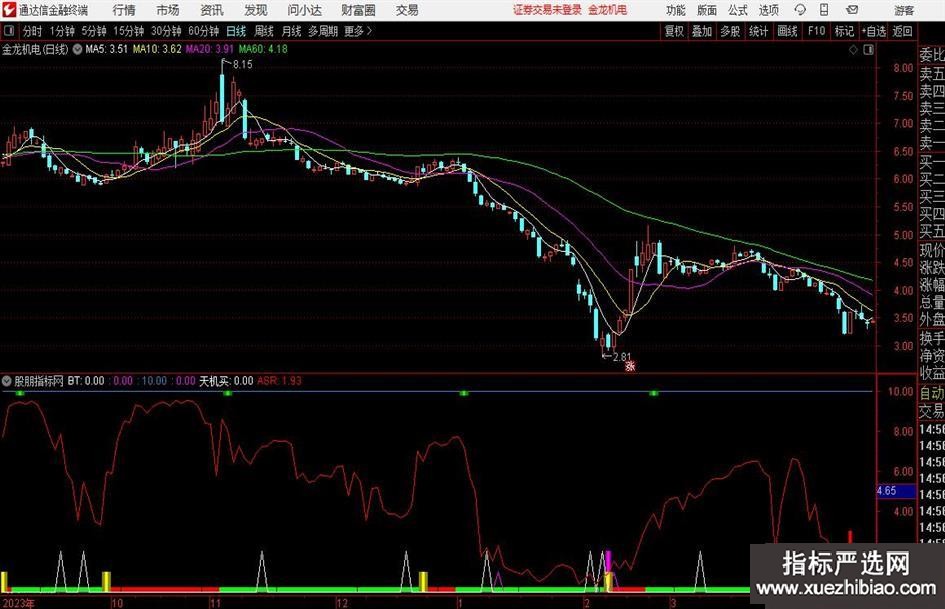
Task: Toggle the left sidebar panel icon
Action: coord(9,30)
